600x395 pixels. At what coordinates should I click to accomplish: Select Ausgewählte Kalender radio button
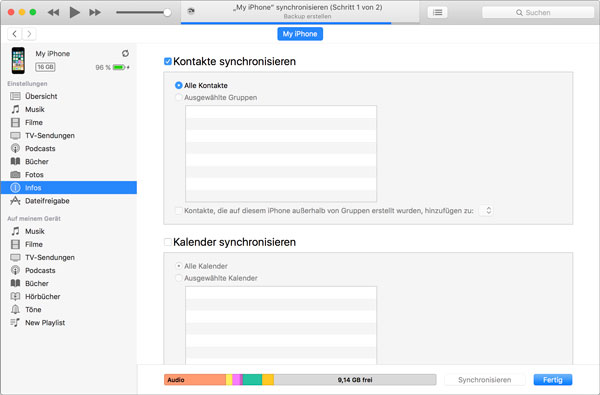(178, 278)
